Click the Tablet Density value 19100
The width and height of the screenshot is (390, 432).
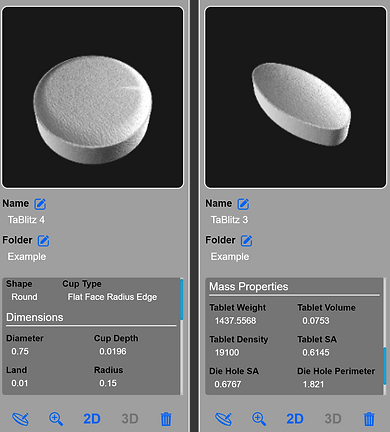227,352
